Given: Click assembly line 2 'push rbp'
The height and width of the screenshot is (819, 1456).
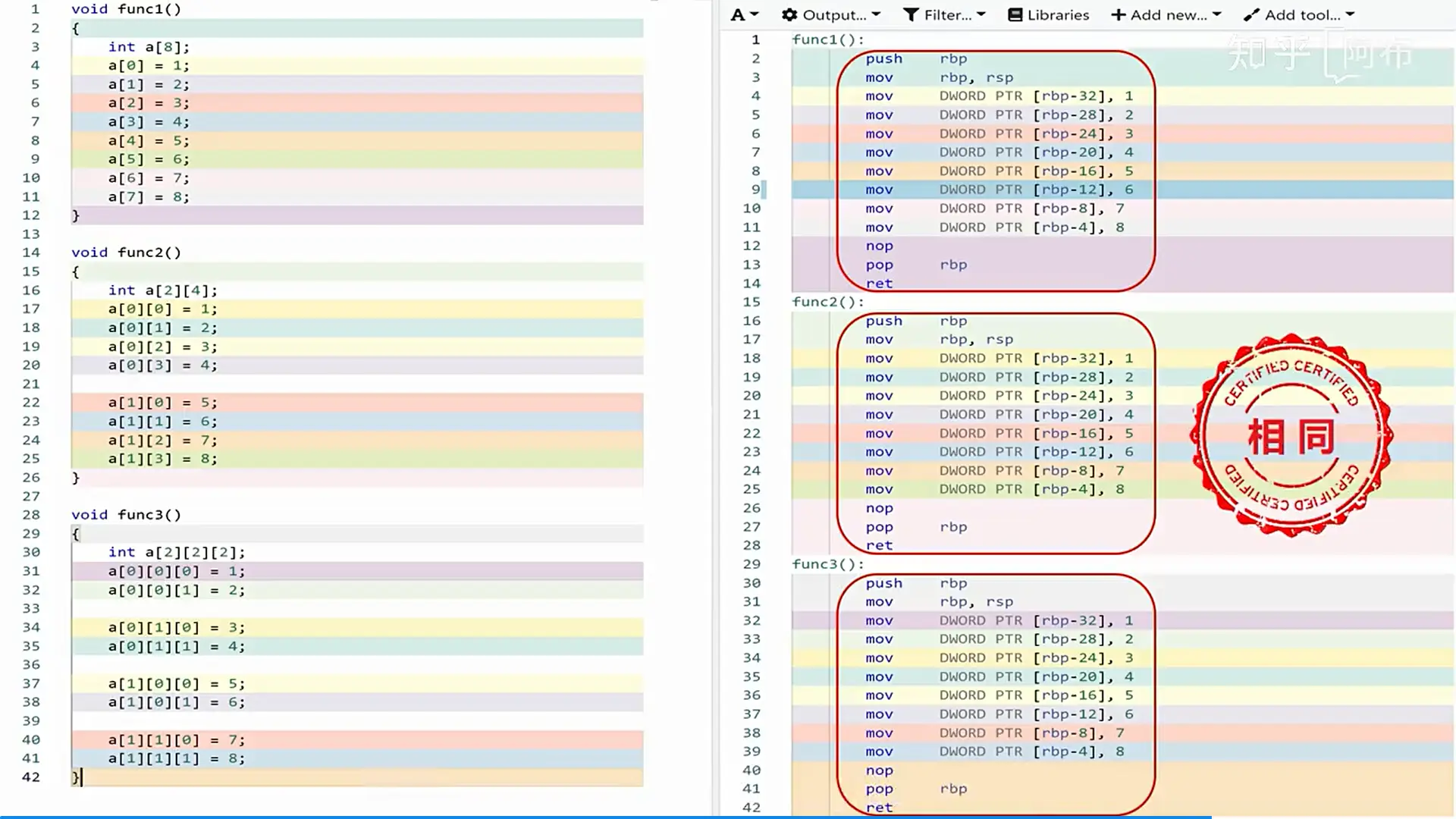Looking at the screenshot, I should [916, 58].
